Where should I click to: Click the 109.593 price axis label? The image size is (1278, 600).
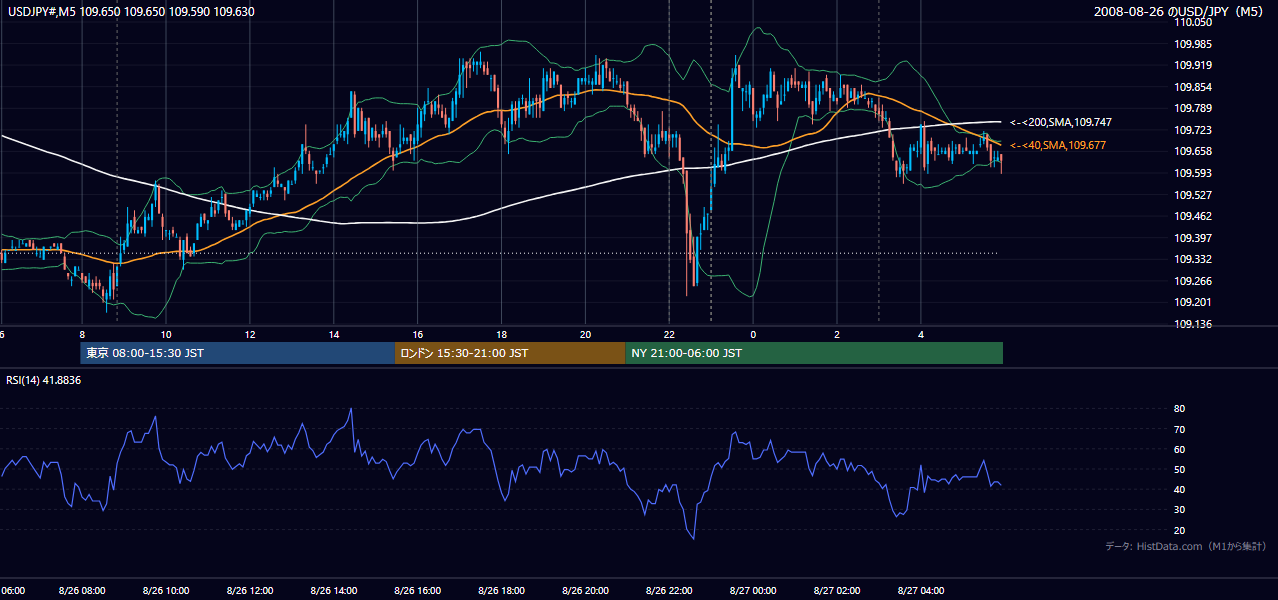pyautogui.click(x=1193, y=173)
